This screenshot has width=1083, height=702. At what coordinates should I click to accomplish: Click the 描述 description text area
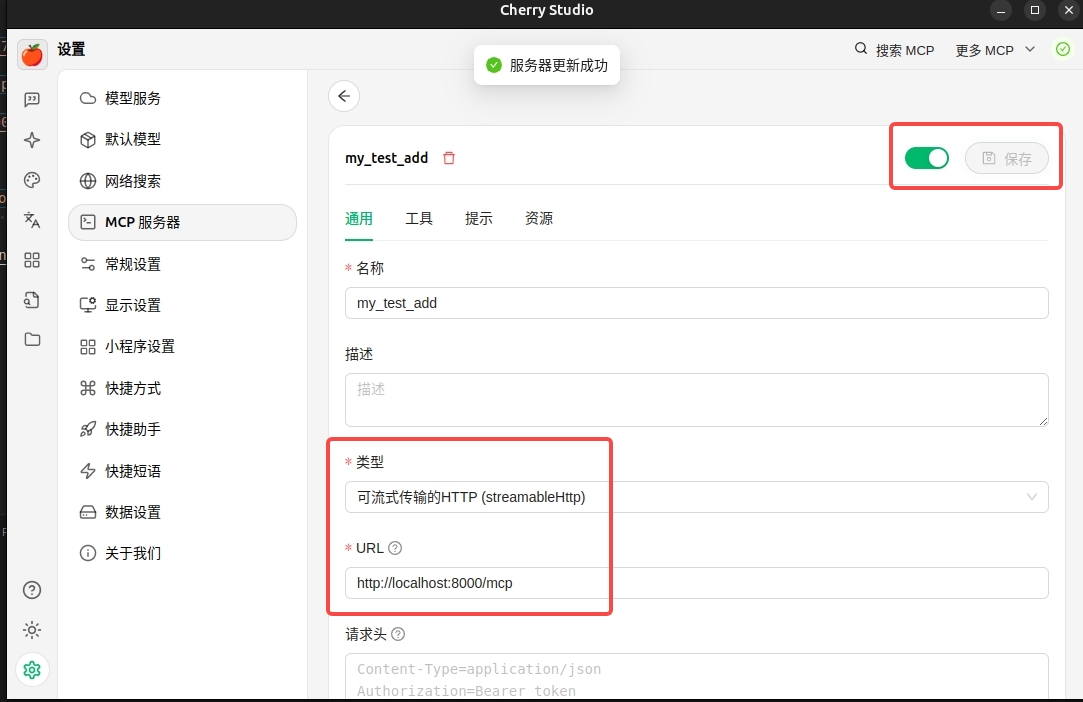pyautogui.click(x=696, y=400)
